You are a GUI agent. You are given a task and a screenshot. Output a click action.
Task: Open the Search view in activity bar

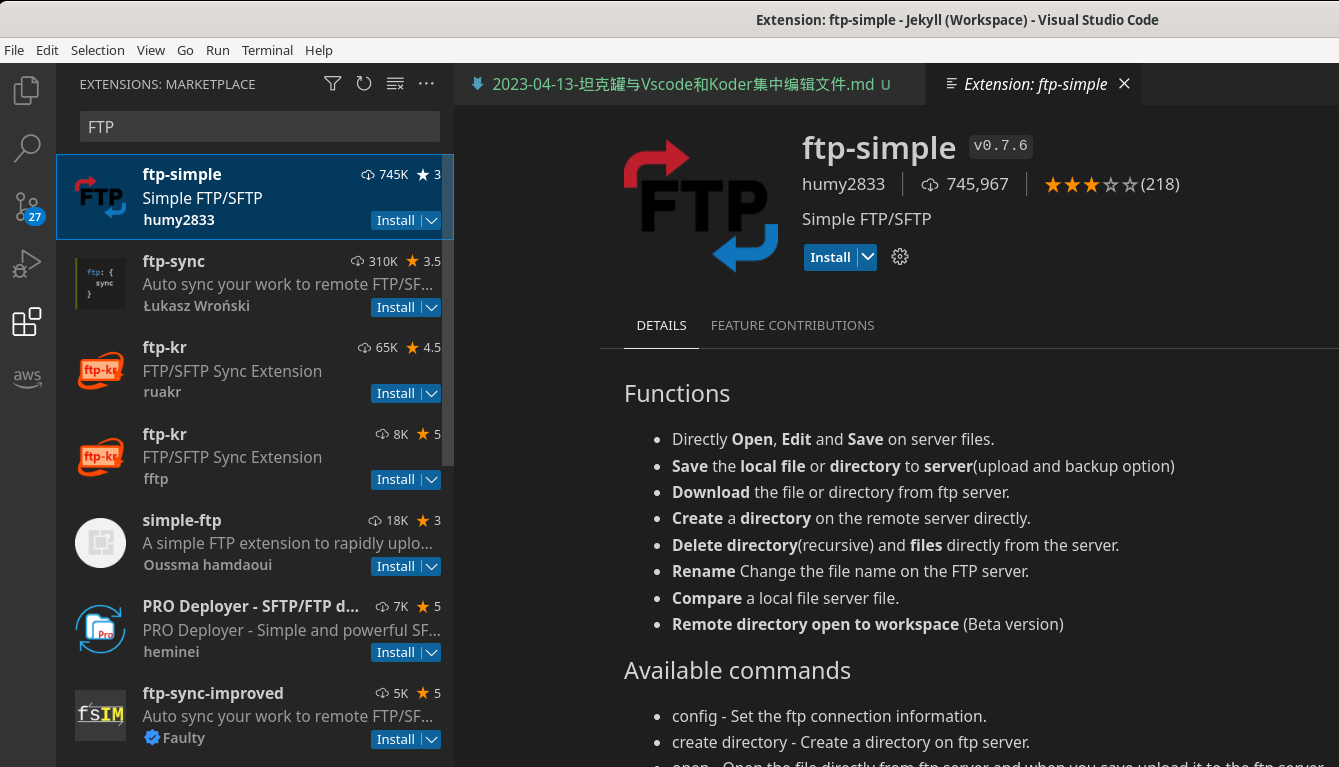(27, 148)
